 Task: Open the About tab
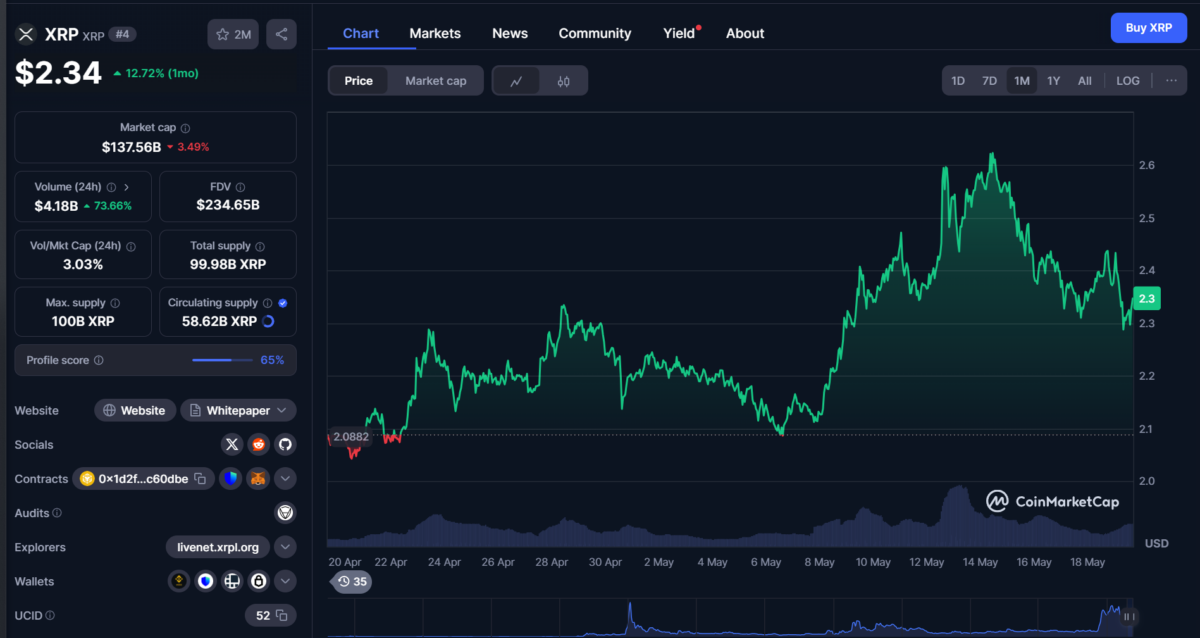coord(745,33)
